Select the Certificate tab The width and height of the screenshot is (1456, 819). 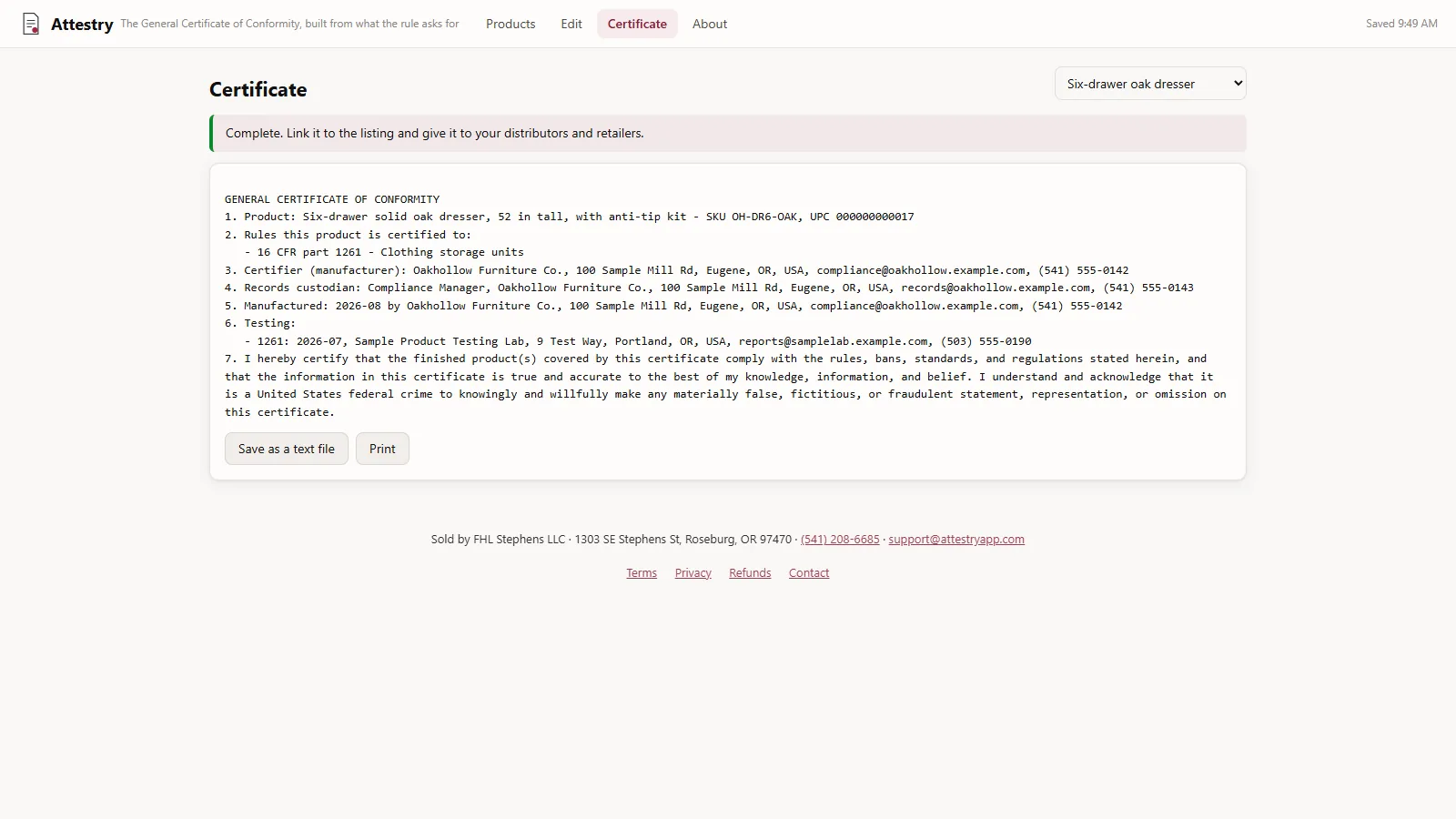[637, 24]
